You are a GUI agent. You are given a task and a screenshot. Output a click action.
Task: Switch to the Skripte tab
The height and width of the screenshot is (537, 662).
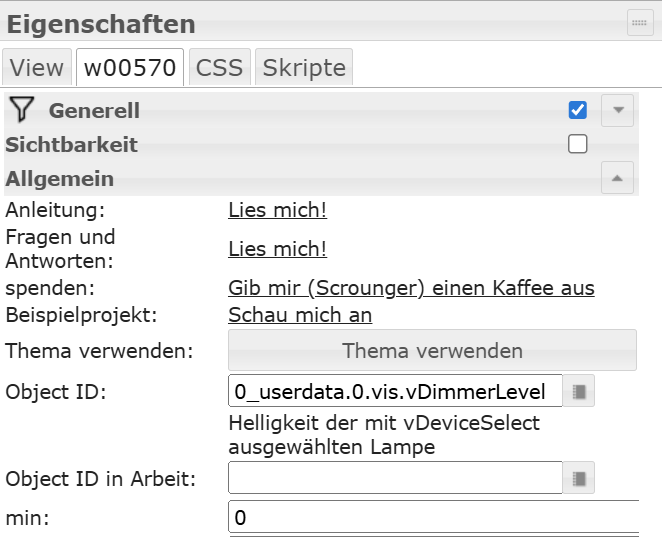[304, 68]
